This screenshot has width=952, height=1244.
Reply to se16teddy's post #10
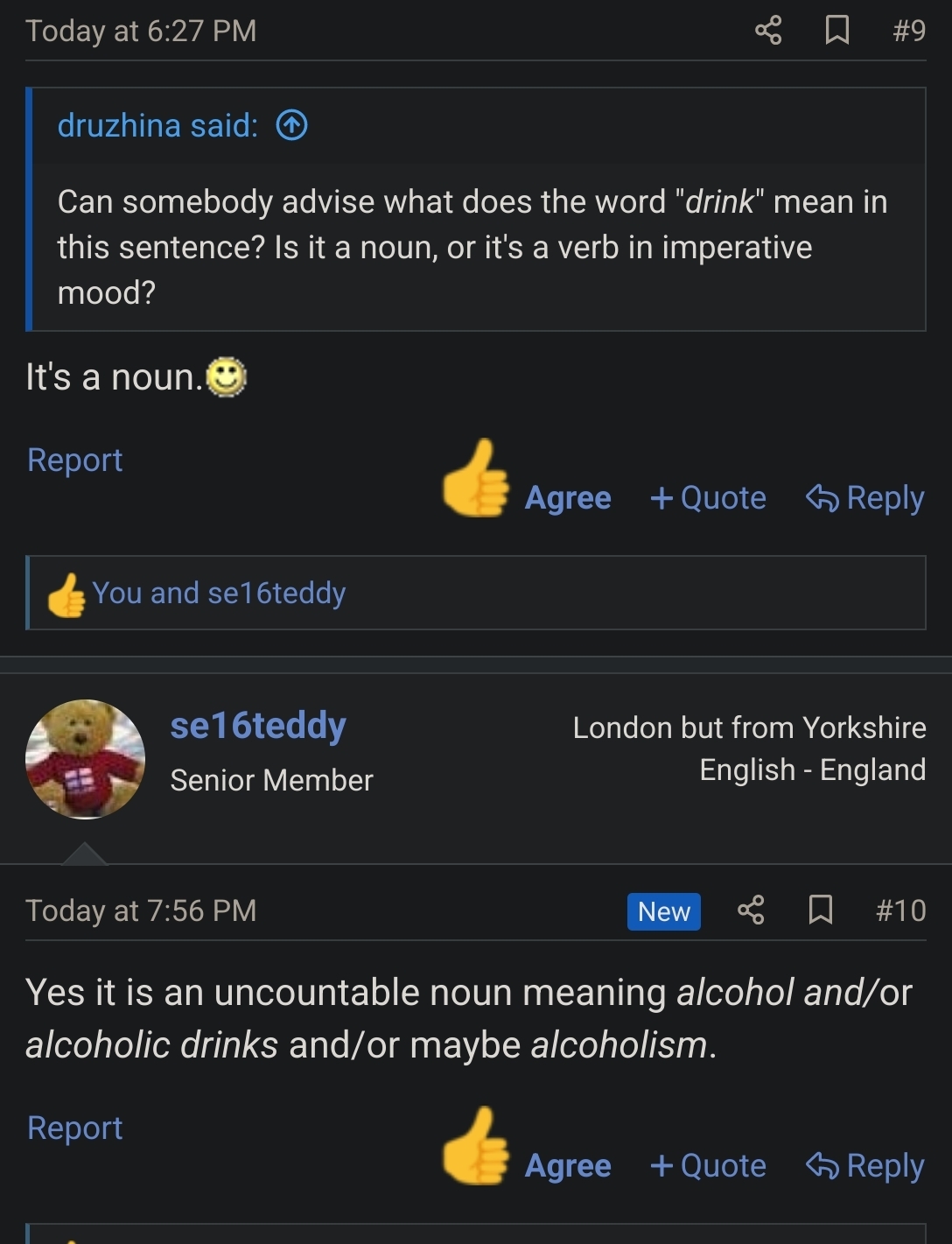[x=864, y=1166]
